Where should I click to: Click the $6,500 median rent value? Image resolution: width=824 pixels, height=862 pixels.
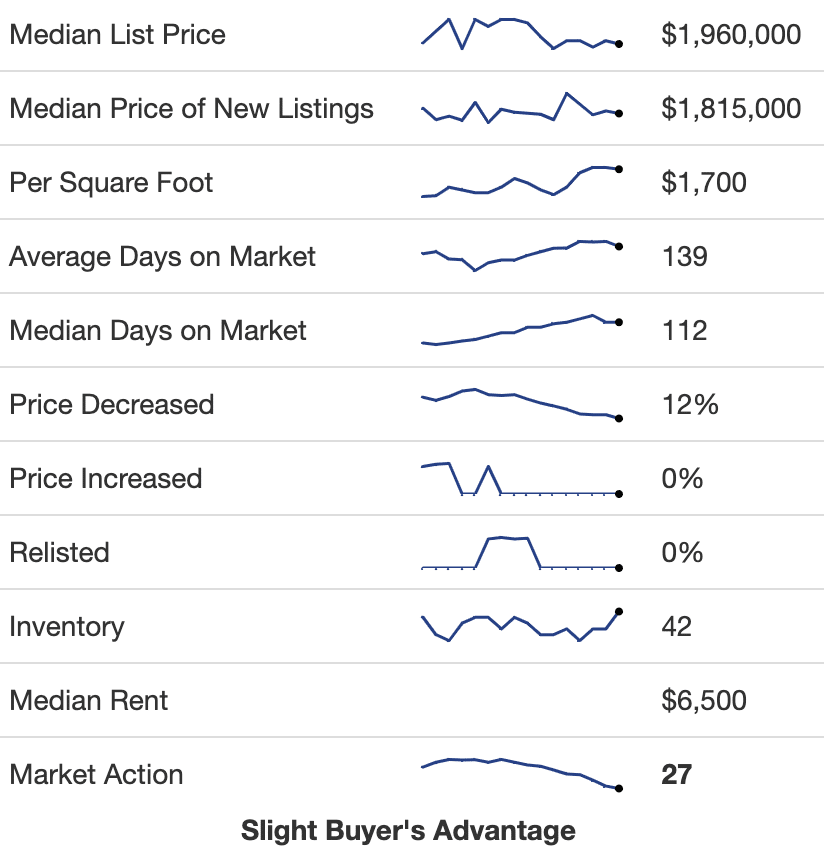pos(704,701)
